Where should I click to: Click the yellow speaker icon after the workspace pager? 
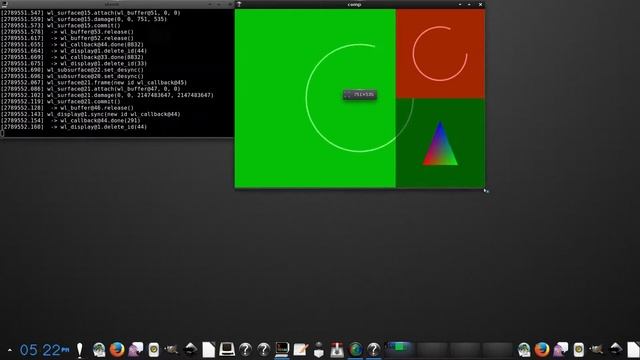click(x=578, y=350)
